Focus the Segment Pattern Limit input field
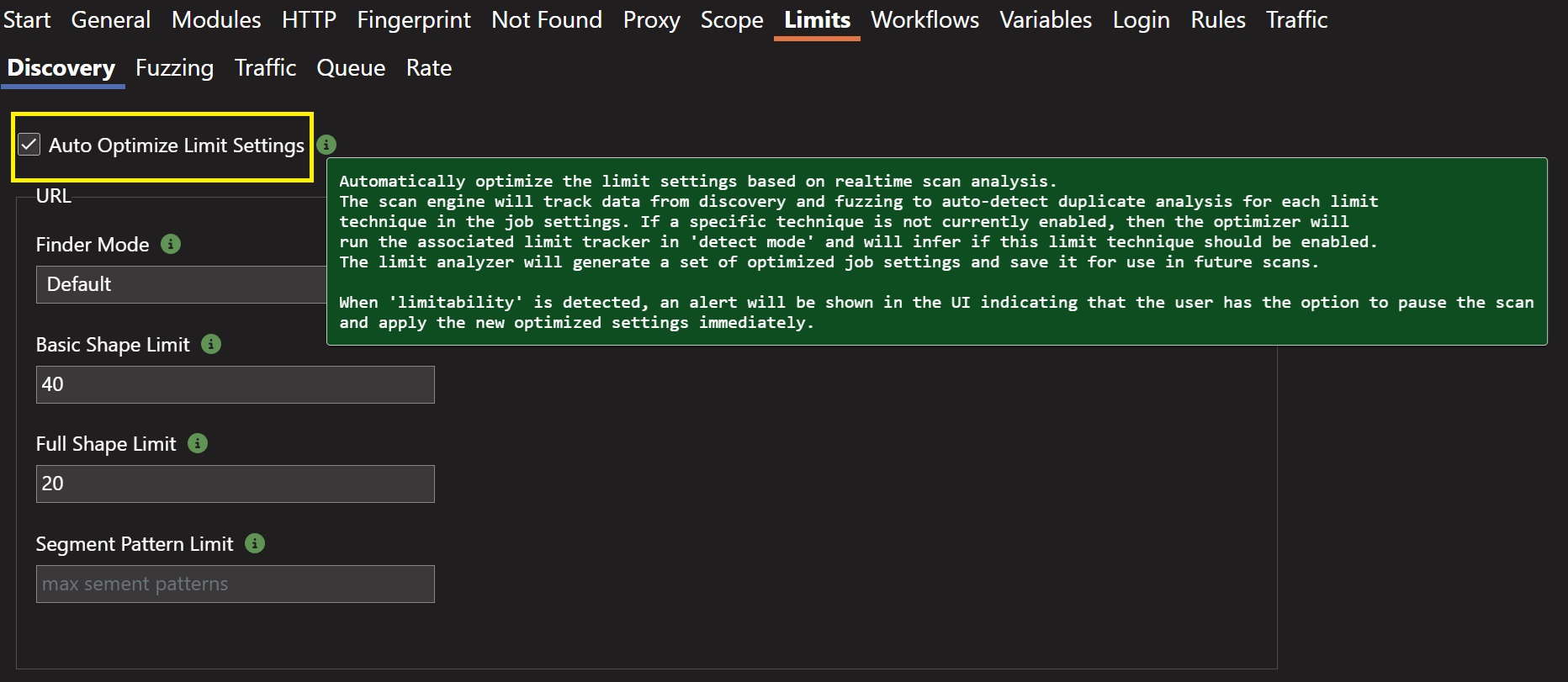The image size is (1568, 682). tap(235, 584)
